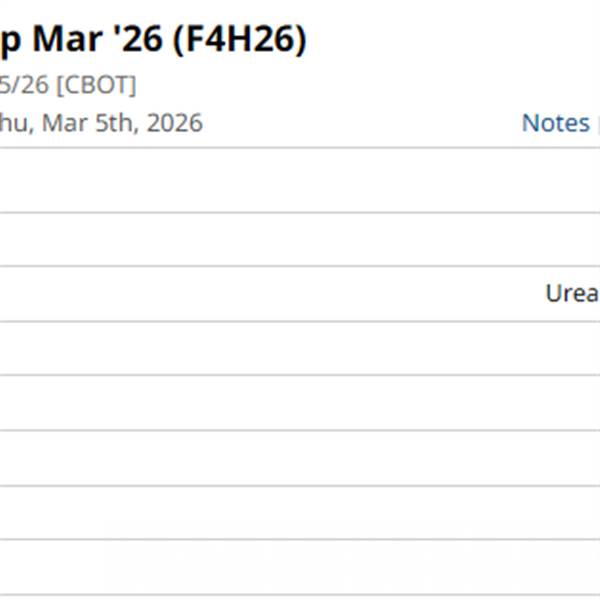The height and width of the screenshot is (600, 600).
Task: Click the empty row directly under Notes
Action: point(300,180)
